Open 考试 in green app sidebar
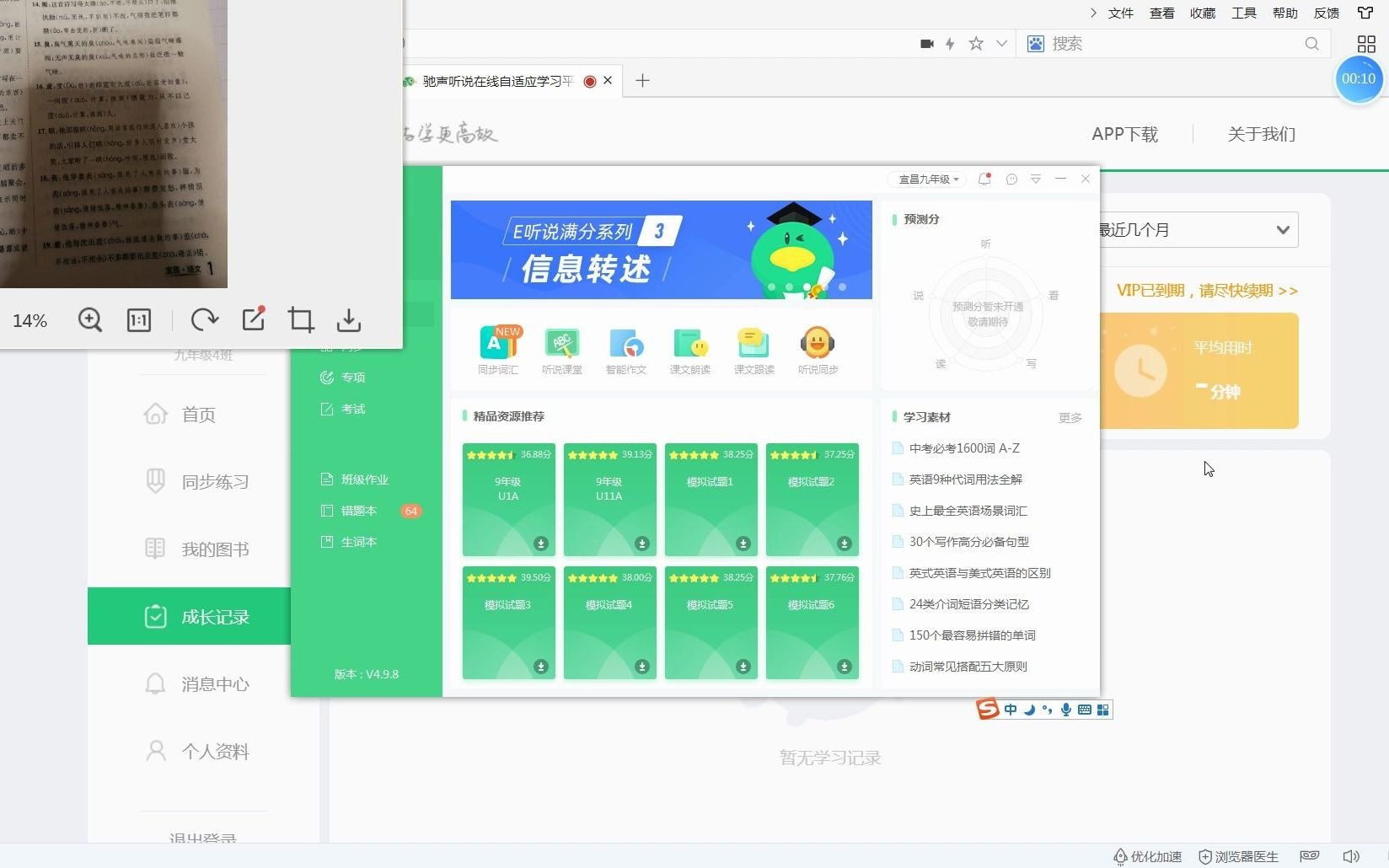The height and width of the screenshot is (868, 1389). click(343, 410)
